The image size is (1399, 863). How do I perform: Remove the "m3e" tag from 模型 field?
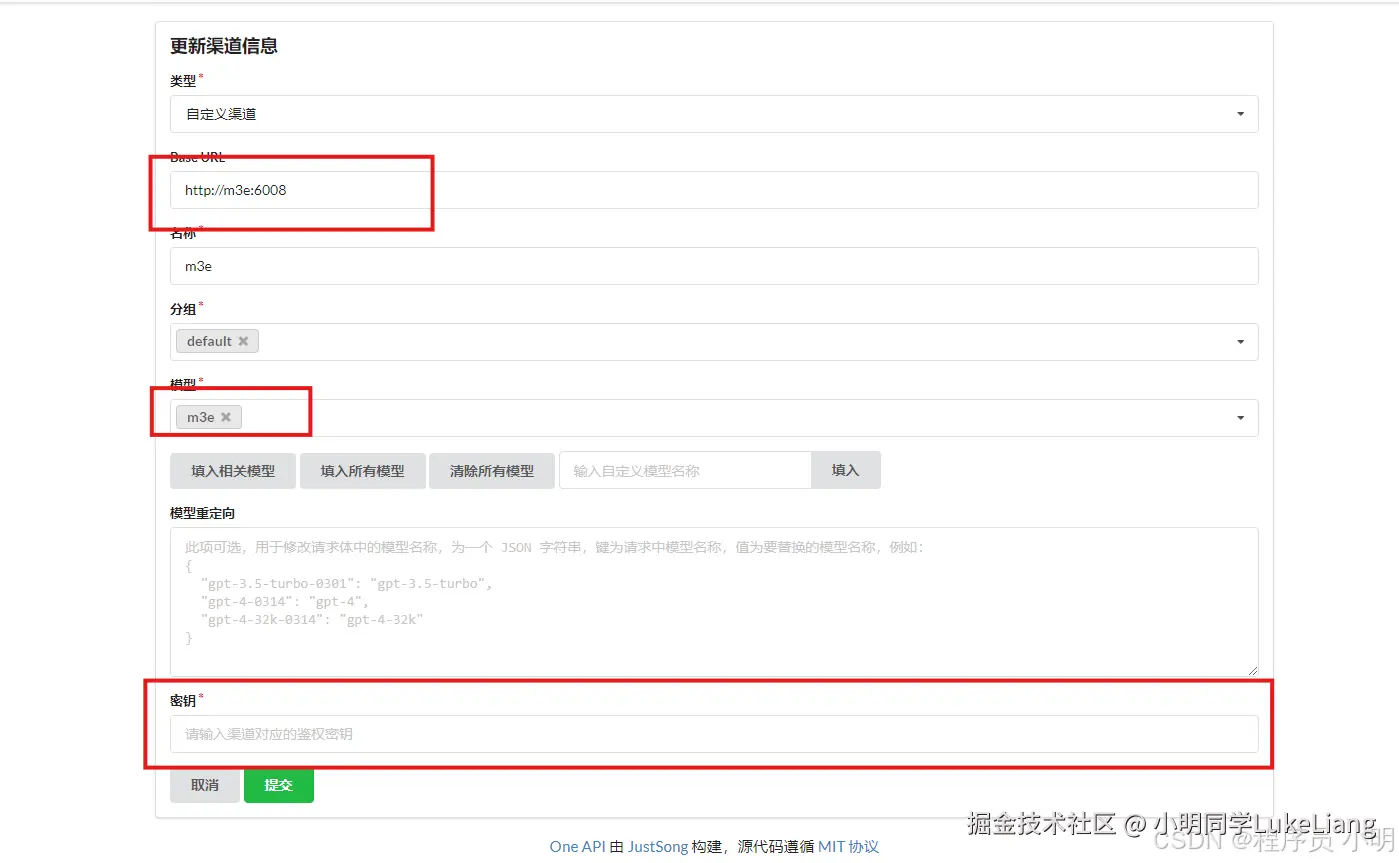pyautogui.click(x=226, y=417)
